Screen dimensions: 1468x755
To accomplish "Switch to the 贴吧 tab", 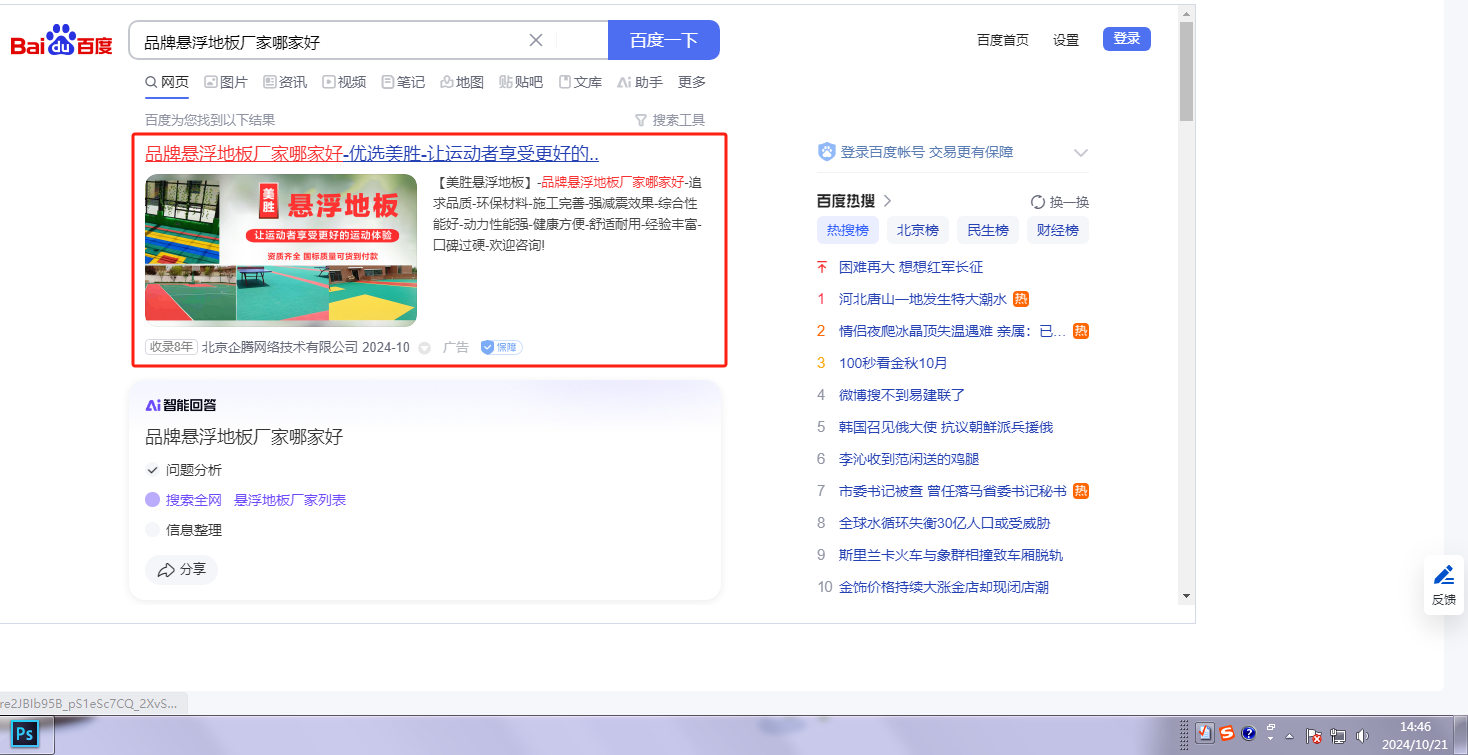I will 521,82.
